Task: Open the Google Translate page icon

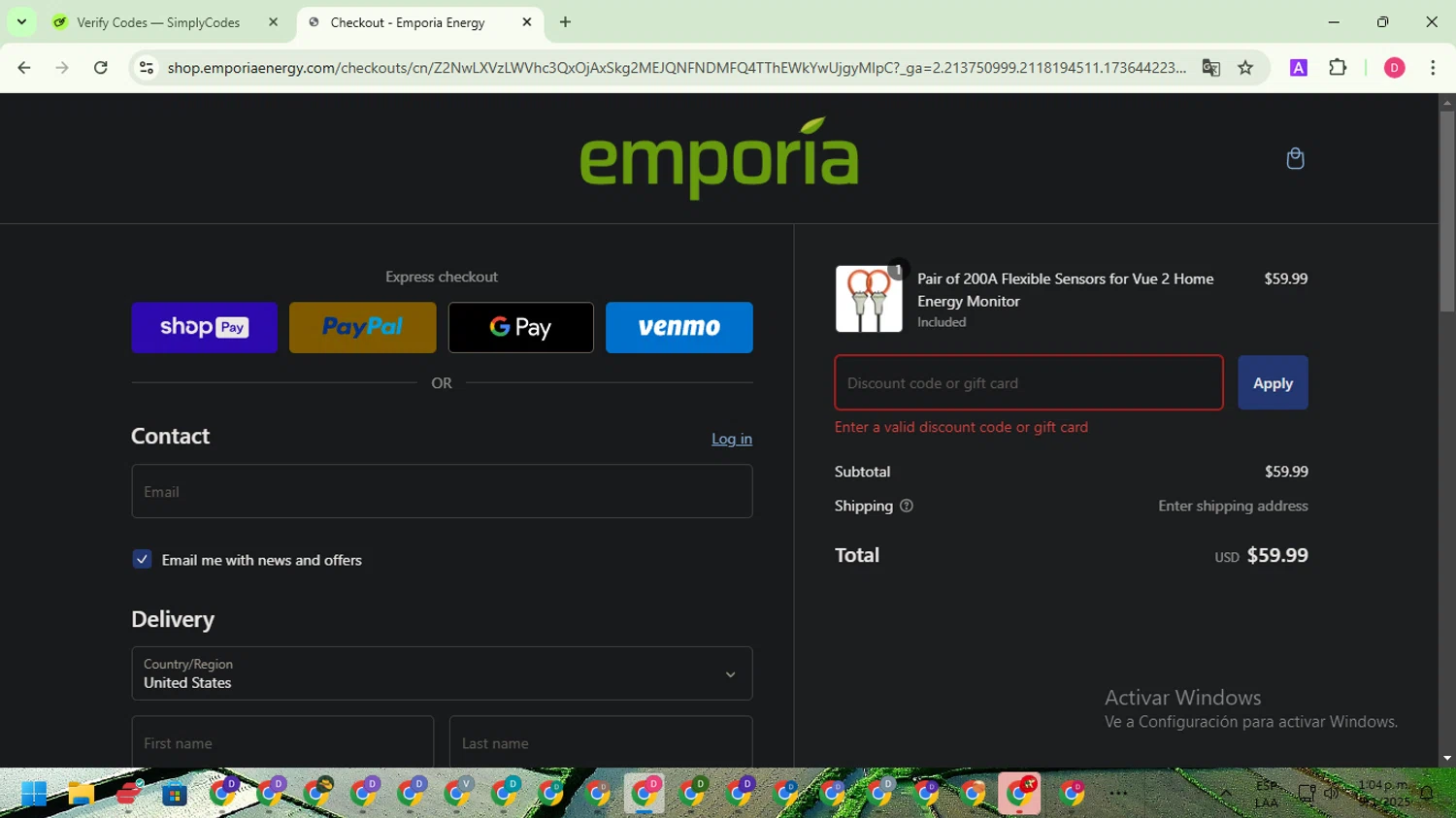Action: tap(1210, 67)
